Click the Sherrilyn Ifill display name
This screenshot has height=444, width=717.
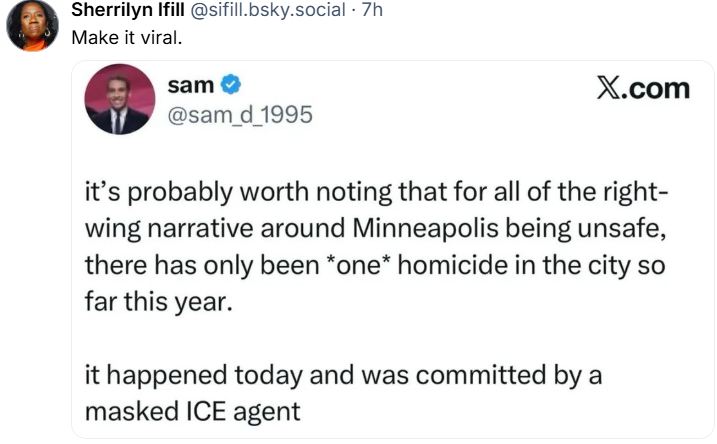(128, 11)
